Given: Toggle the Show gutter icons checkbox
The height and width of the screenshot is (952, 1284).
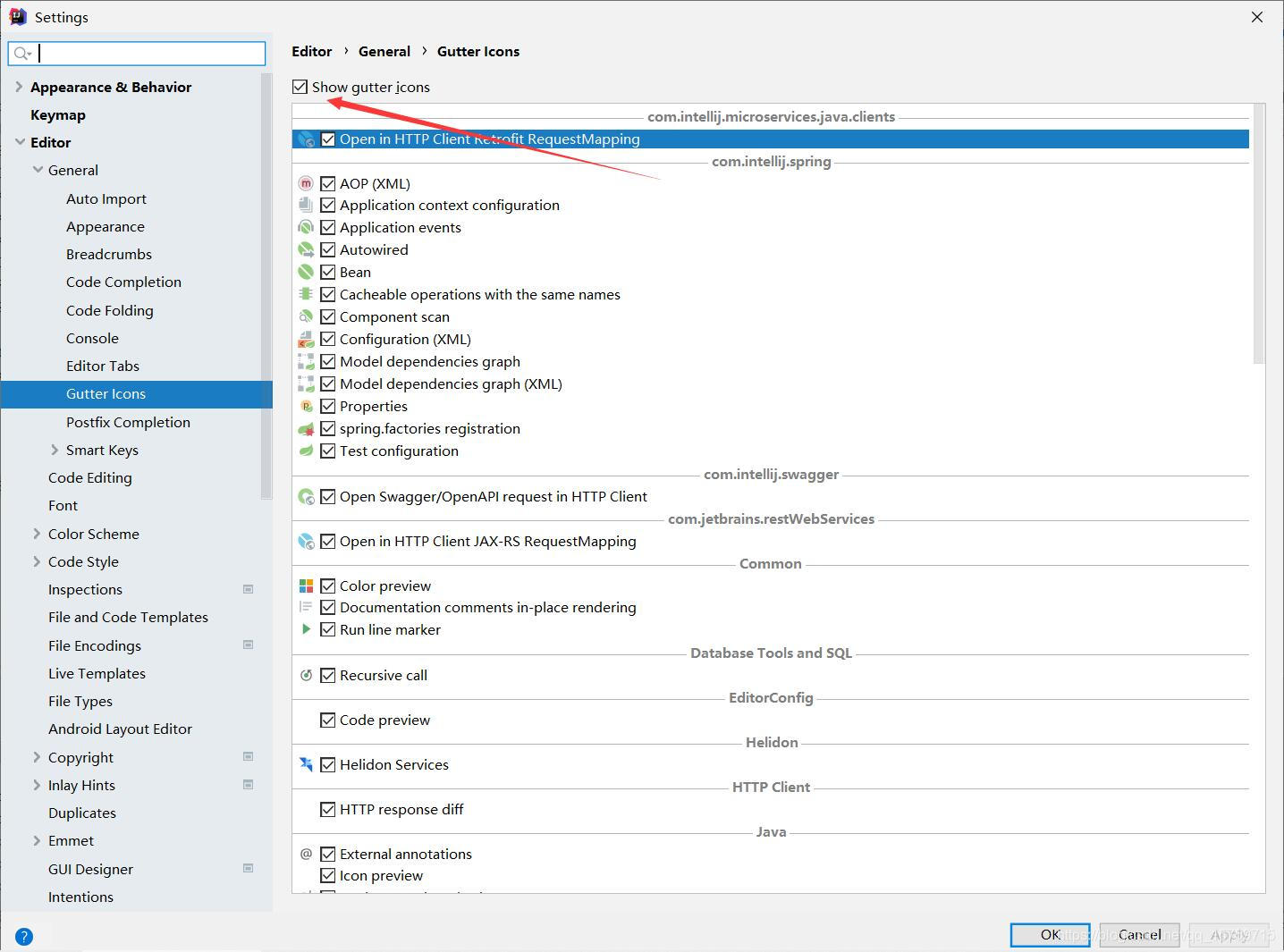Looking at the screenshot, I should [300, 87].
